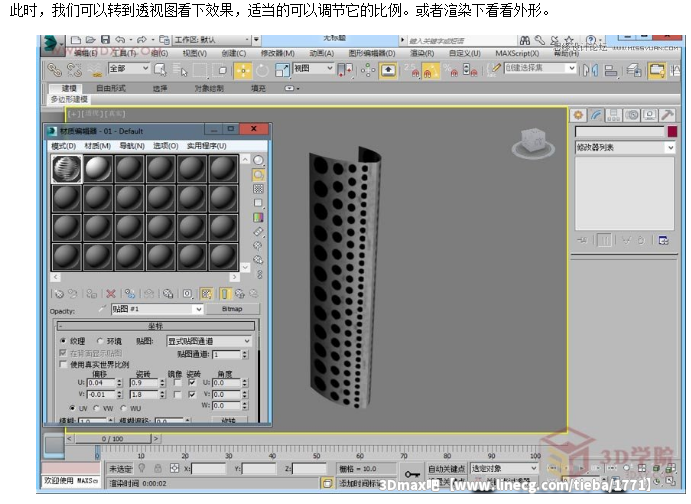Toggle the U mirror checkbox

pyautogui.click(x=177, y=383)
